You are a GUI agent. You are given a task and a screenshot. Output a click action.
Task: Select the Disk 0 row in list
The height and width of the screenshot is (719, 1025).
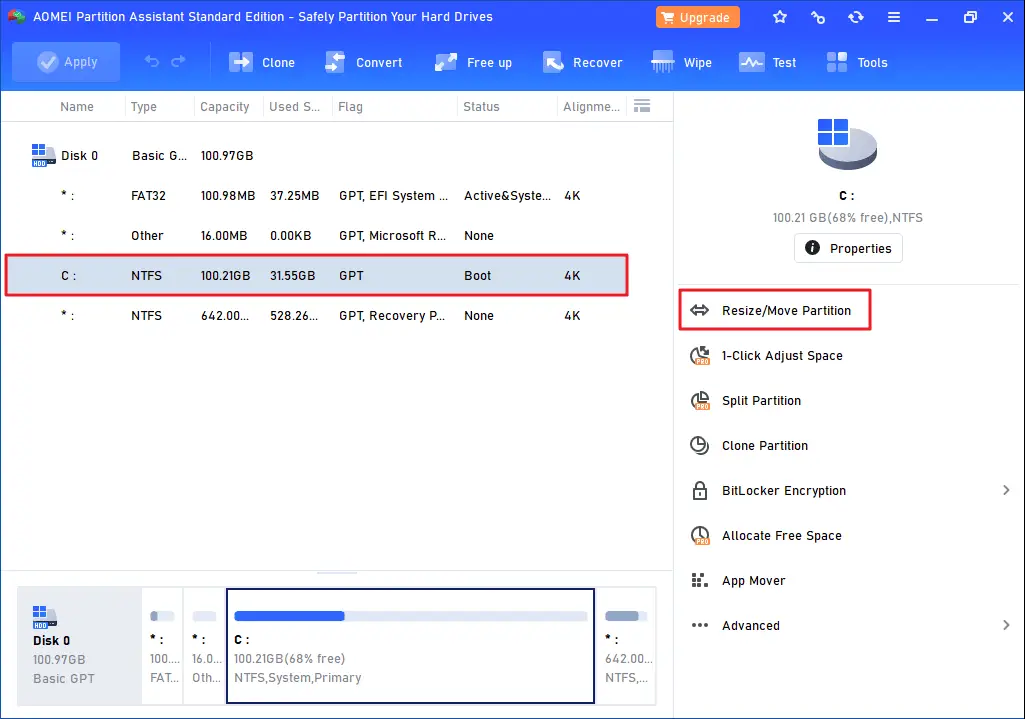pos(337,156)
